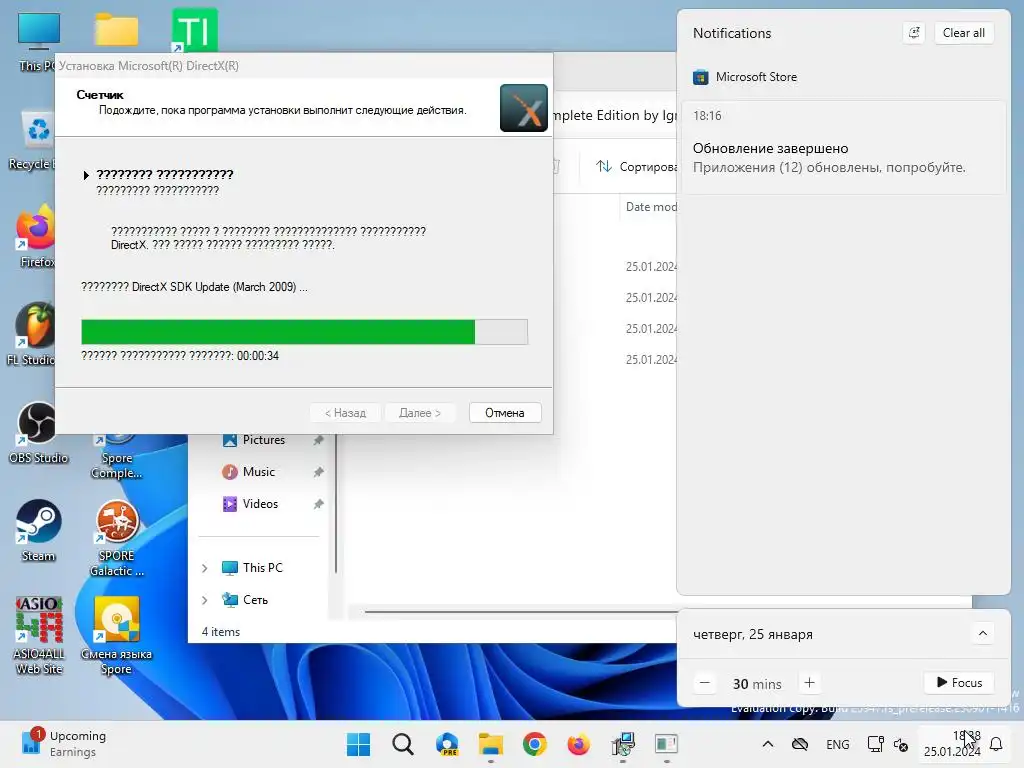Open the Recycle Bin desktop icon
1024x768 pixels.
[x=33, y=140]
